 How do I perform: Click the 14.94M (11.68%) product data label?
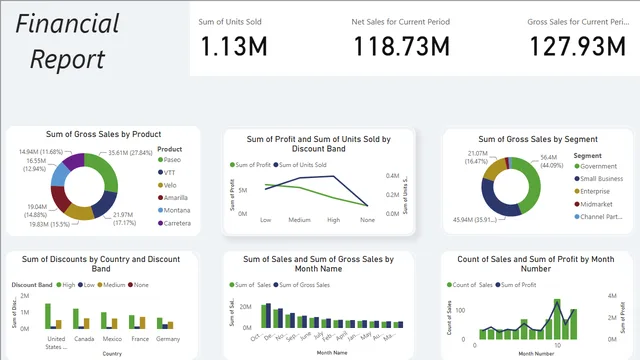point(41,152)
